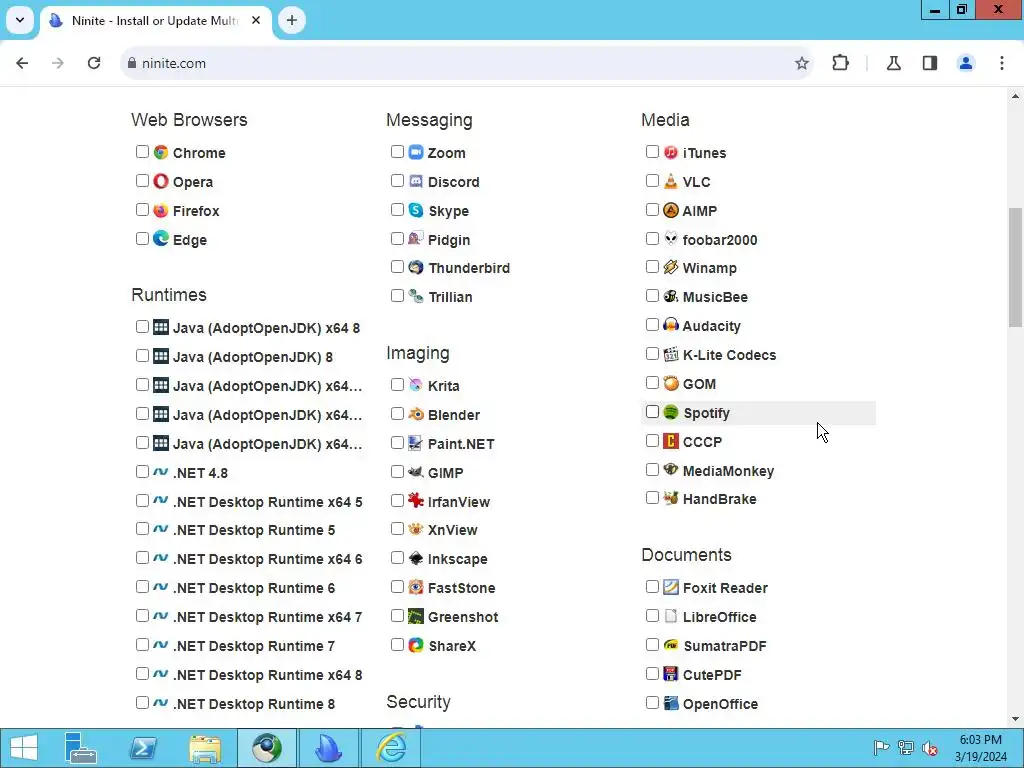1024x768 pixels.
Task: Open the tab search dropdown arrow
Action: (20, 20)
